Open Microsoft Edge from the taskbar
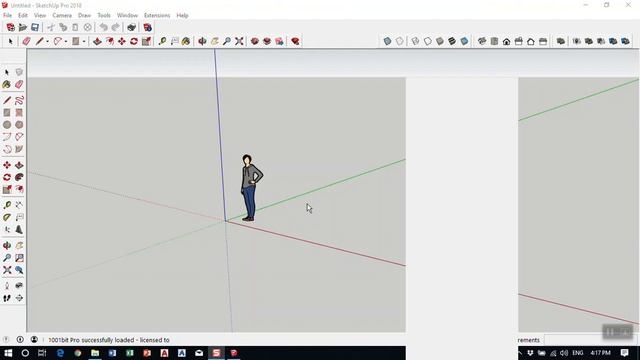640x360 pixels. point(60,353)
